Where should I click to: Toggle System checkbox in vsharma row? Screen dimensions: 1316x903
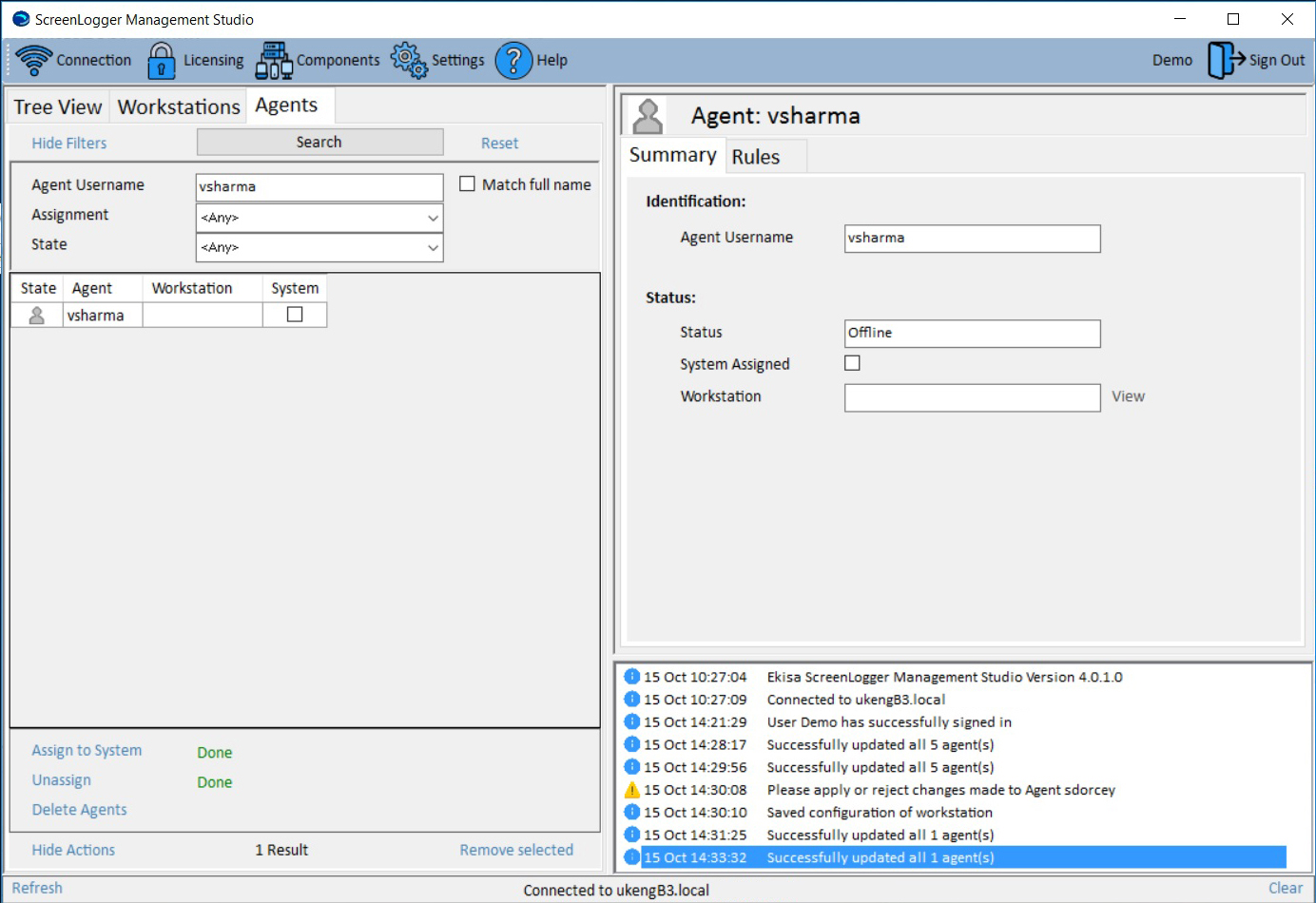pos(295,315)
